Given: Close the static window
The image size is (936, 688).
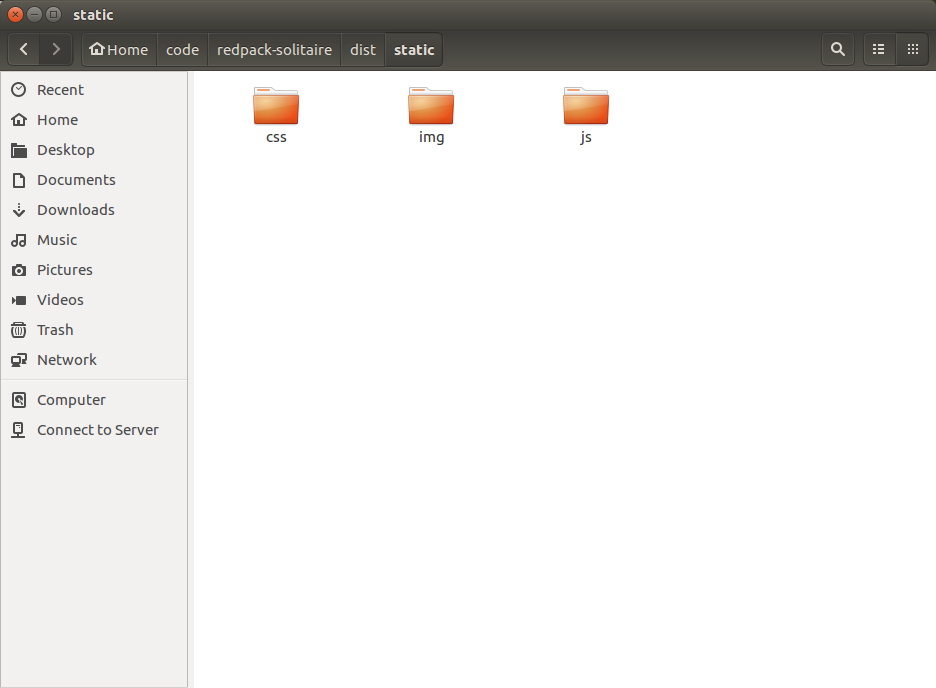Looking at the screenshot, I should (16, 14).
